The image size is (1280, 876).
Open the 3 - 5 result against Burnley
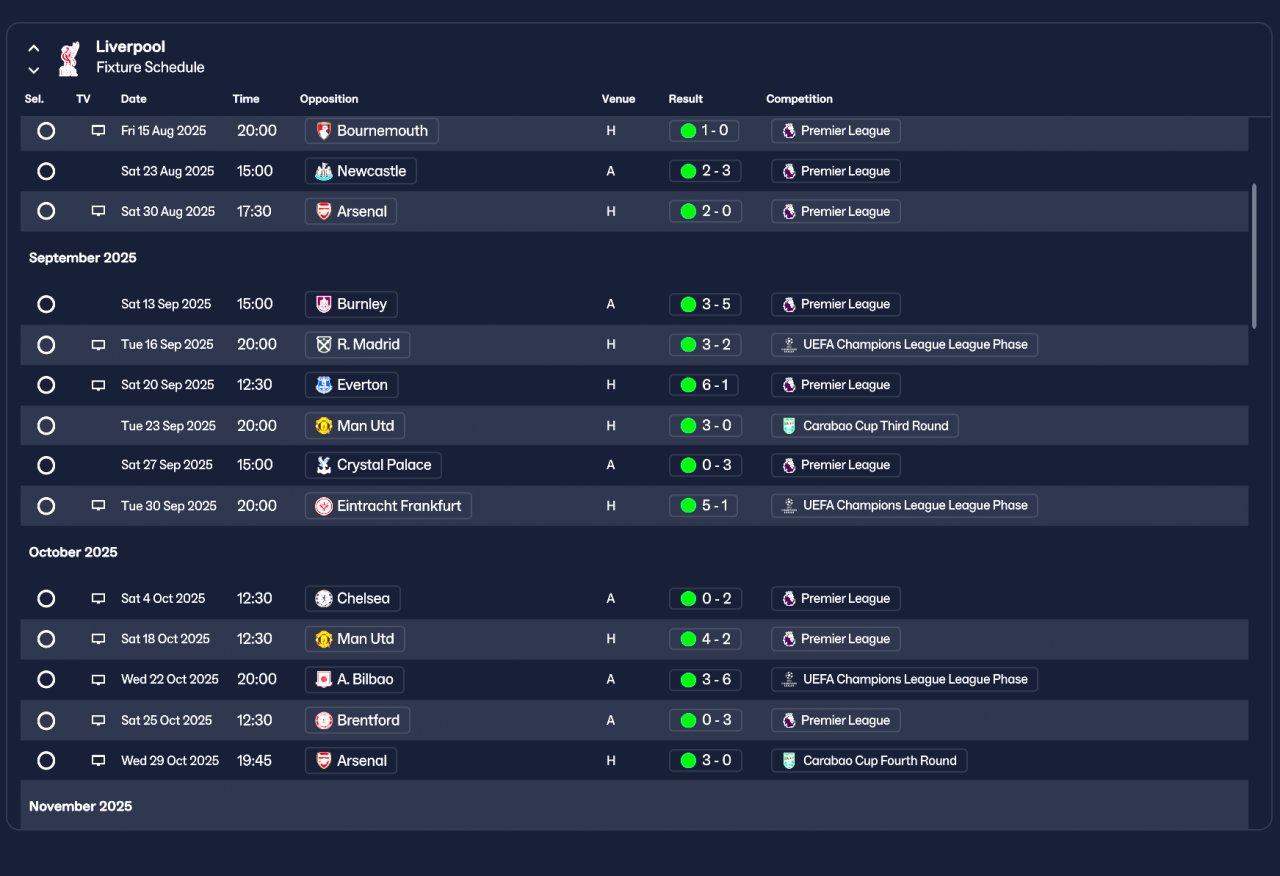coord(705,304)
